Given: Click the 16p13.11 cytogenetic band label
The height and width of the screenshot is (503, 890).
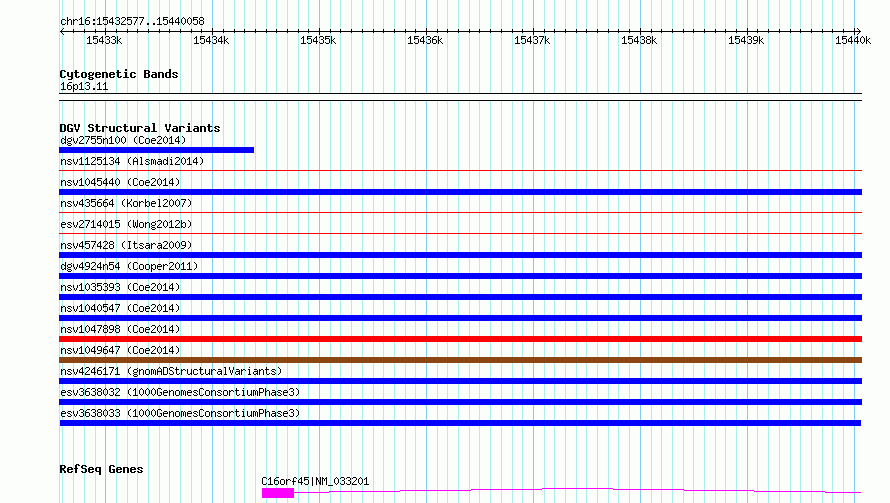Looking at the screenshot, I should [x=84, y=86].
